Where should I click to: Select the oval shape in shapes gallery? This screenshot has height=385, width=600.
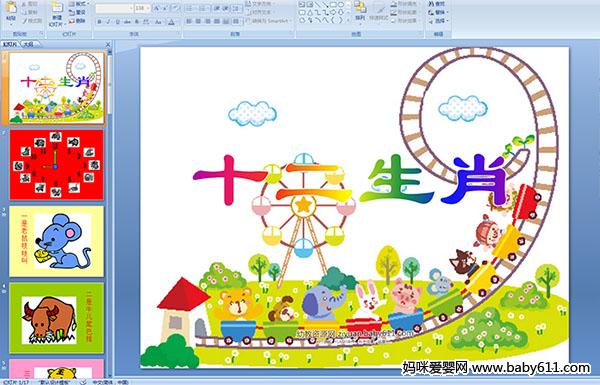click(x=341, y=5)
